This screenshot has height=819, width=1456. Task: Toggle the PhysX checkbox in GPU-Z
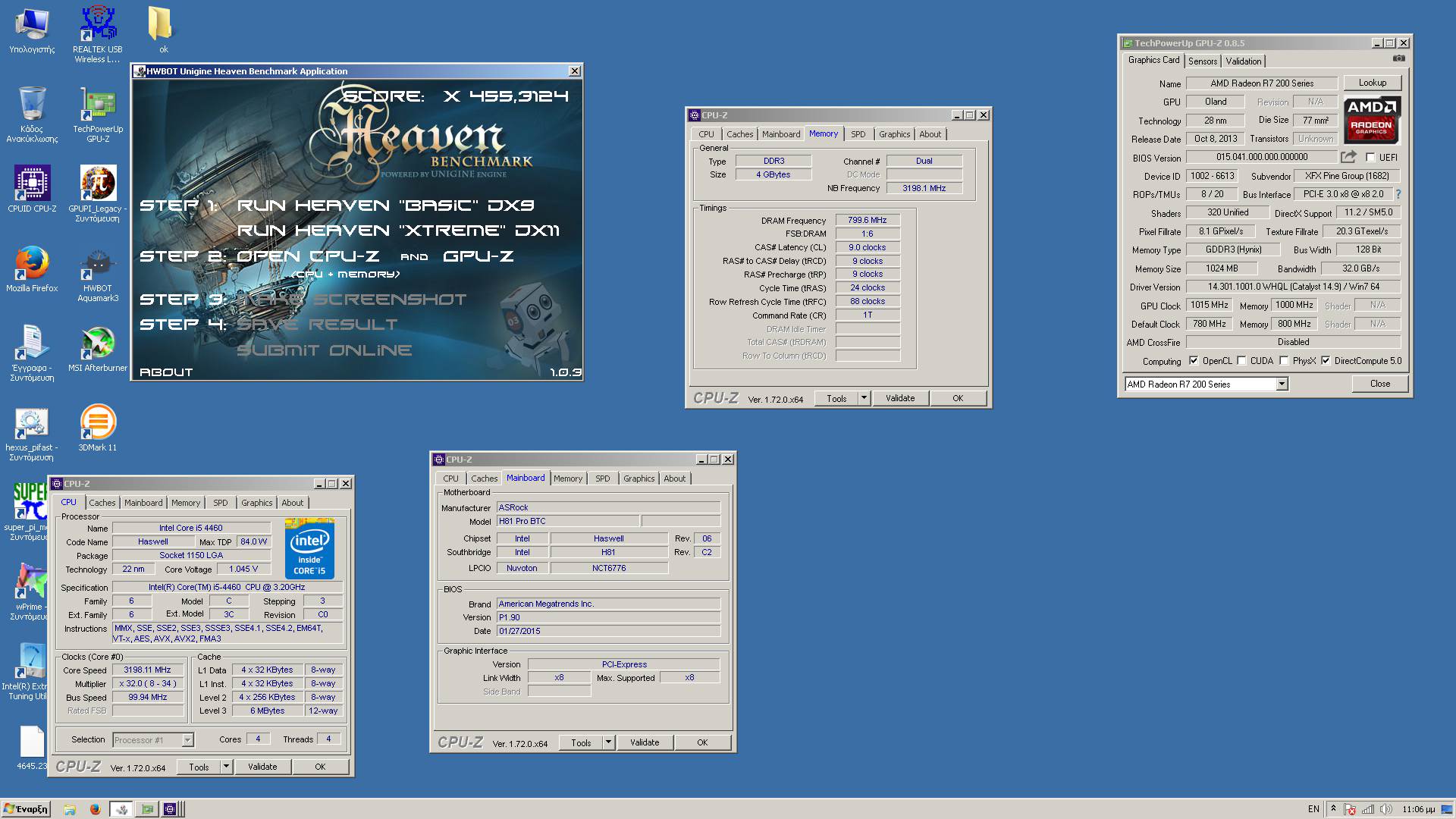pos(1284,361)
